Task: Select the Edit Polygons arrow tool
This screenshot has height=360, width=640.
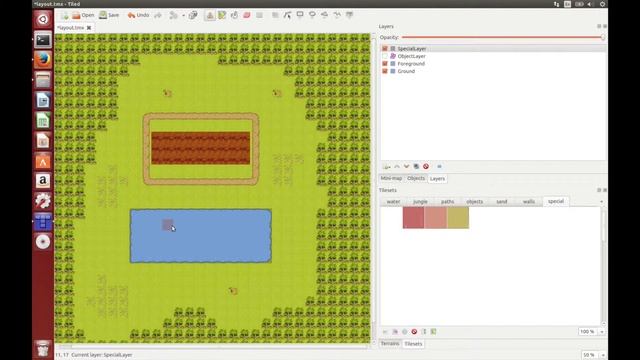Action: [287, 15]
